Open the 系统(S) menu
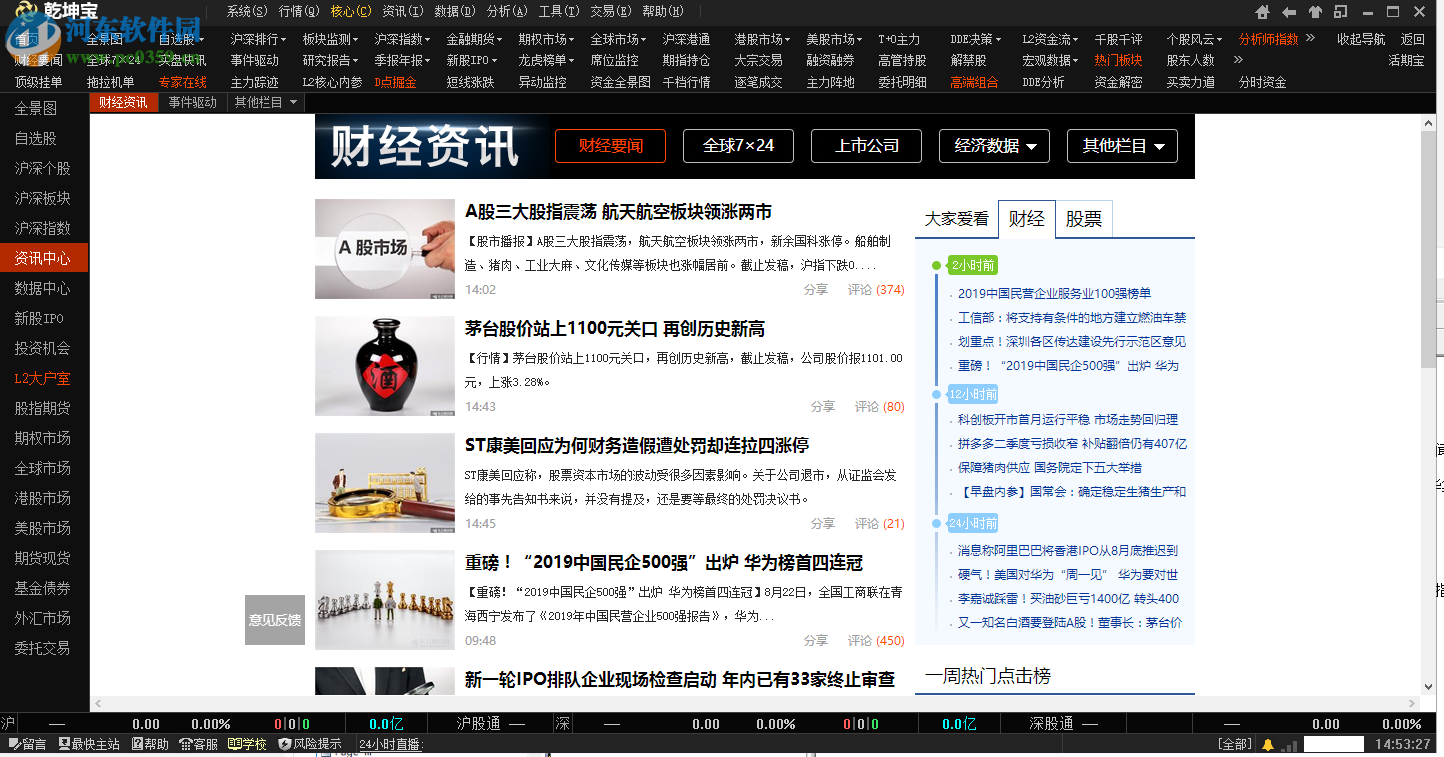This screenshot has height=757, width=1444. tap(247, 12)
